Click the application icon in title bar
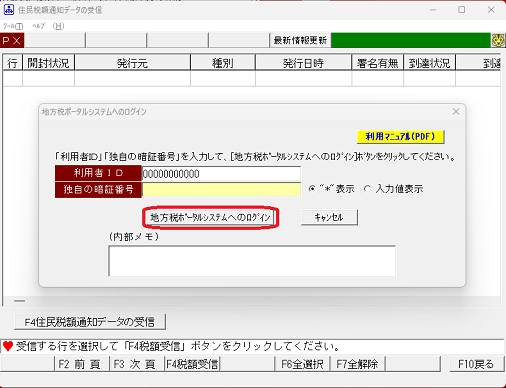This screenshot has width=506, height=388. 9,10
